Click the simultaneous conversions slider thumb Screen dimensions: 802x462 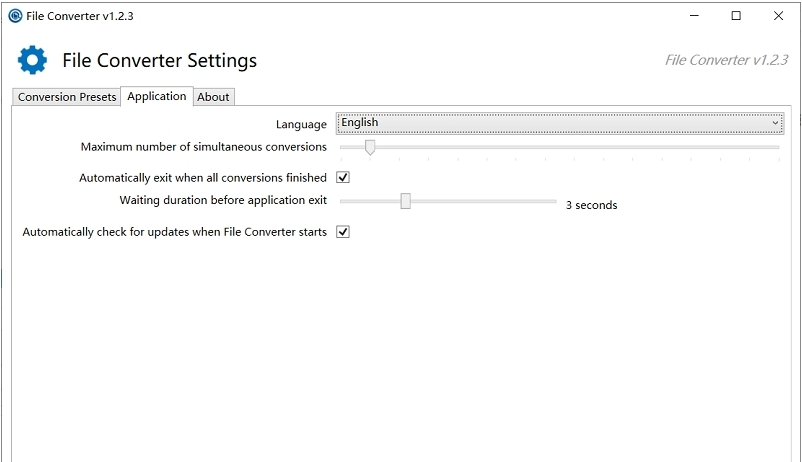[x=370, y=147]
